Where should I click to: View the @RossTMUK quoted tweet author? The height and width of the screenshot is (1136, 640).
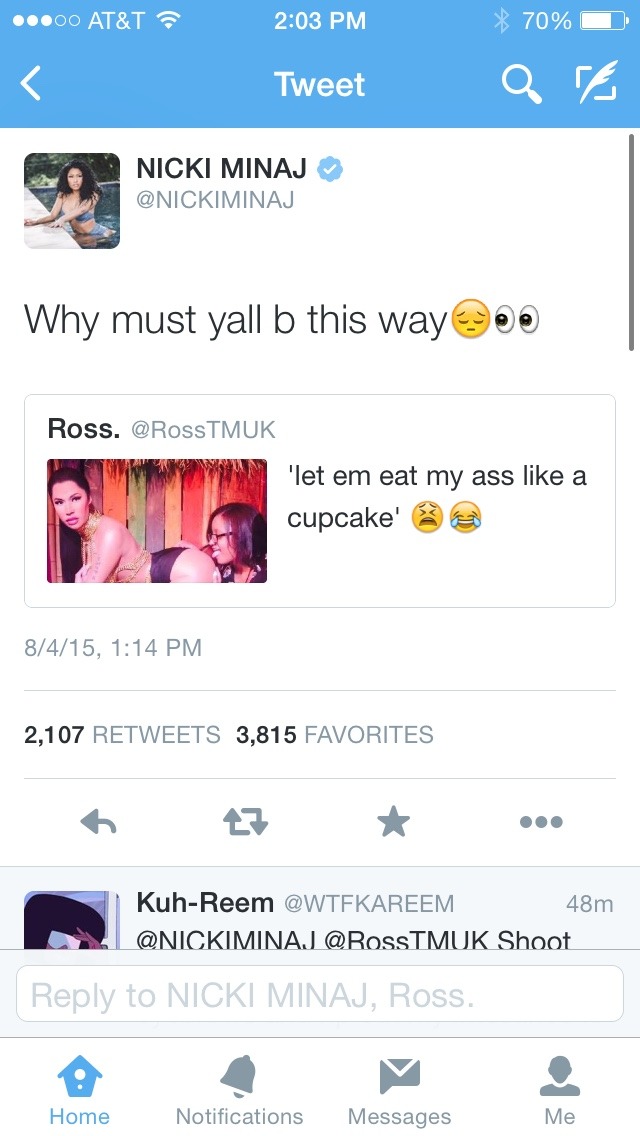click(203, 430)
